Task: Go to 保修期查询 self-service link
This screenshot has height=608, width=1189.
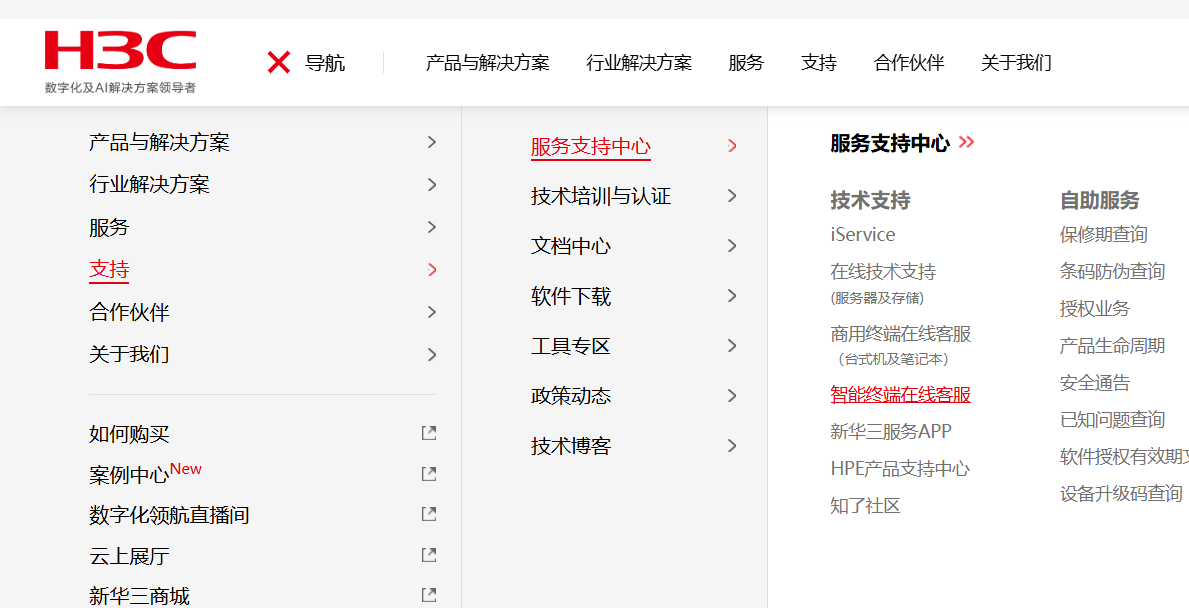Action: point(1103,235)
